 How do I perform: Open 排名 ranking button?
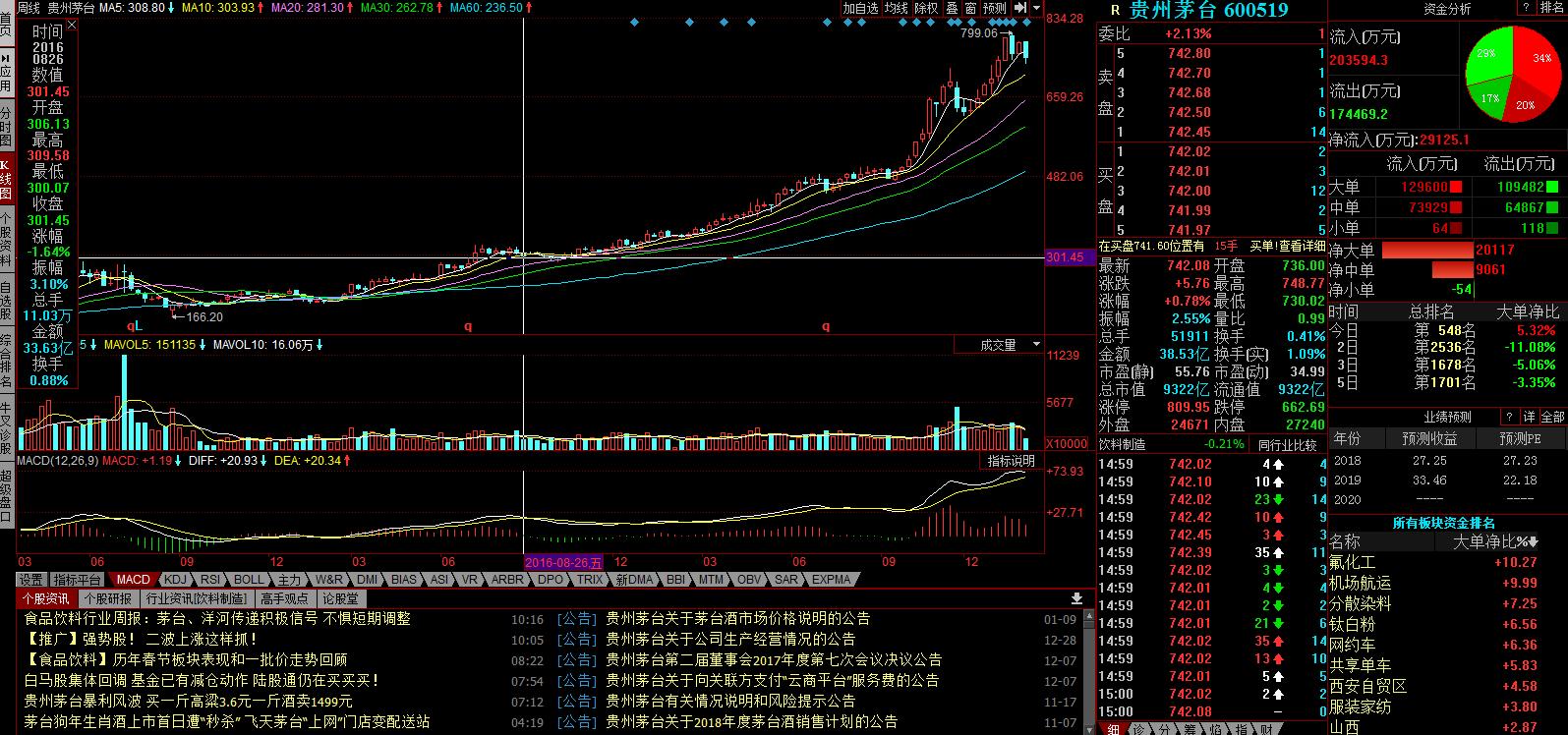pos(1551,8)
